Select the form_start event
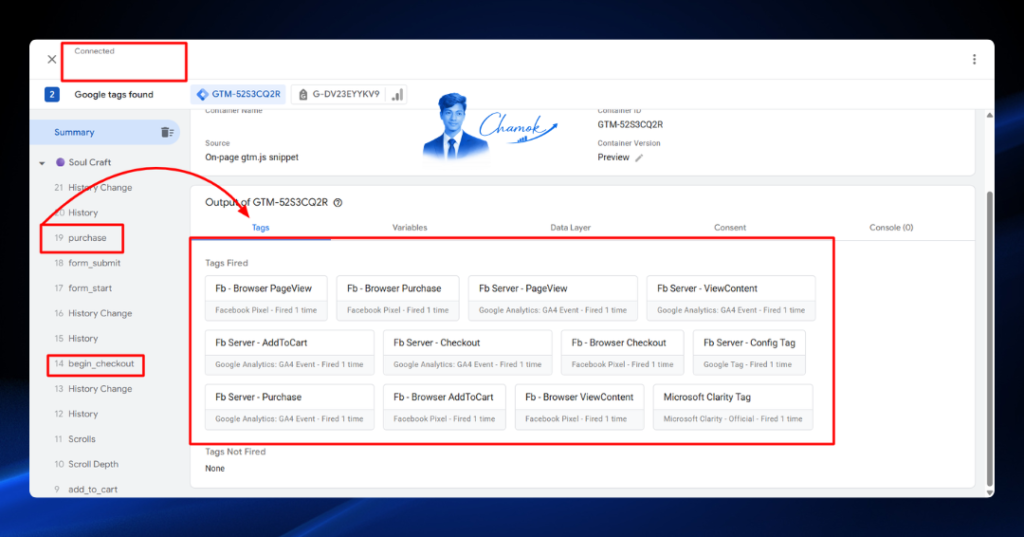This screenshot has width=1024, height=537. pos(83,288)
